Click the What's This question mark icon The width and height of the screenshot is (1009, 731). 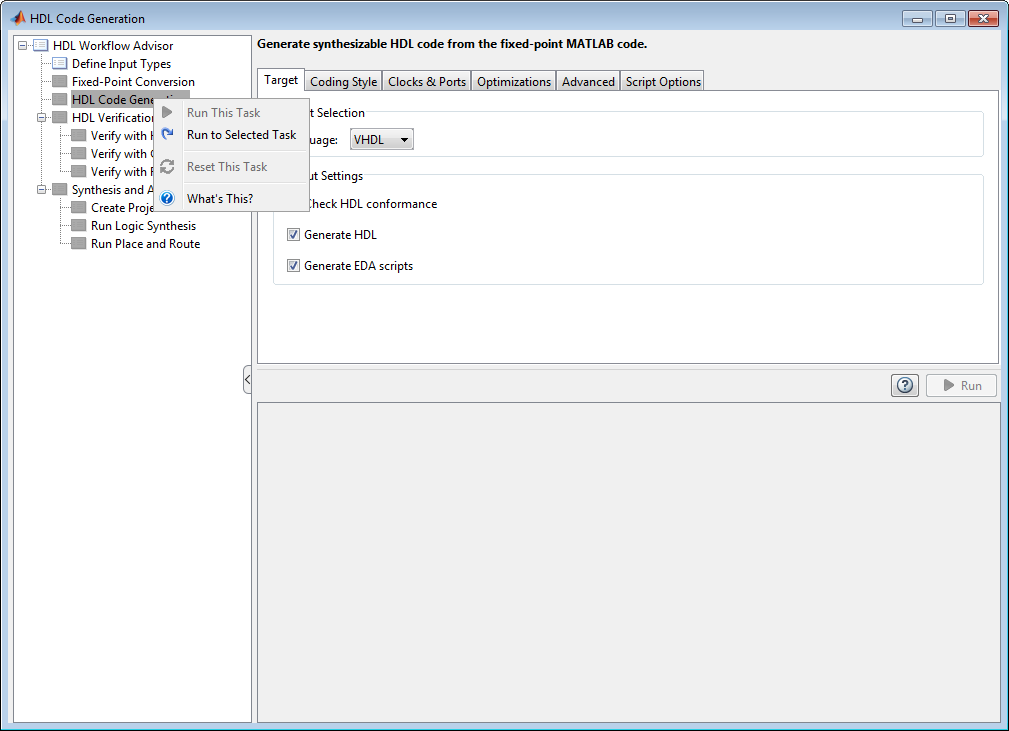point(167,198)
